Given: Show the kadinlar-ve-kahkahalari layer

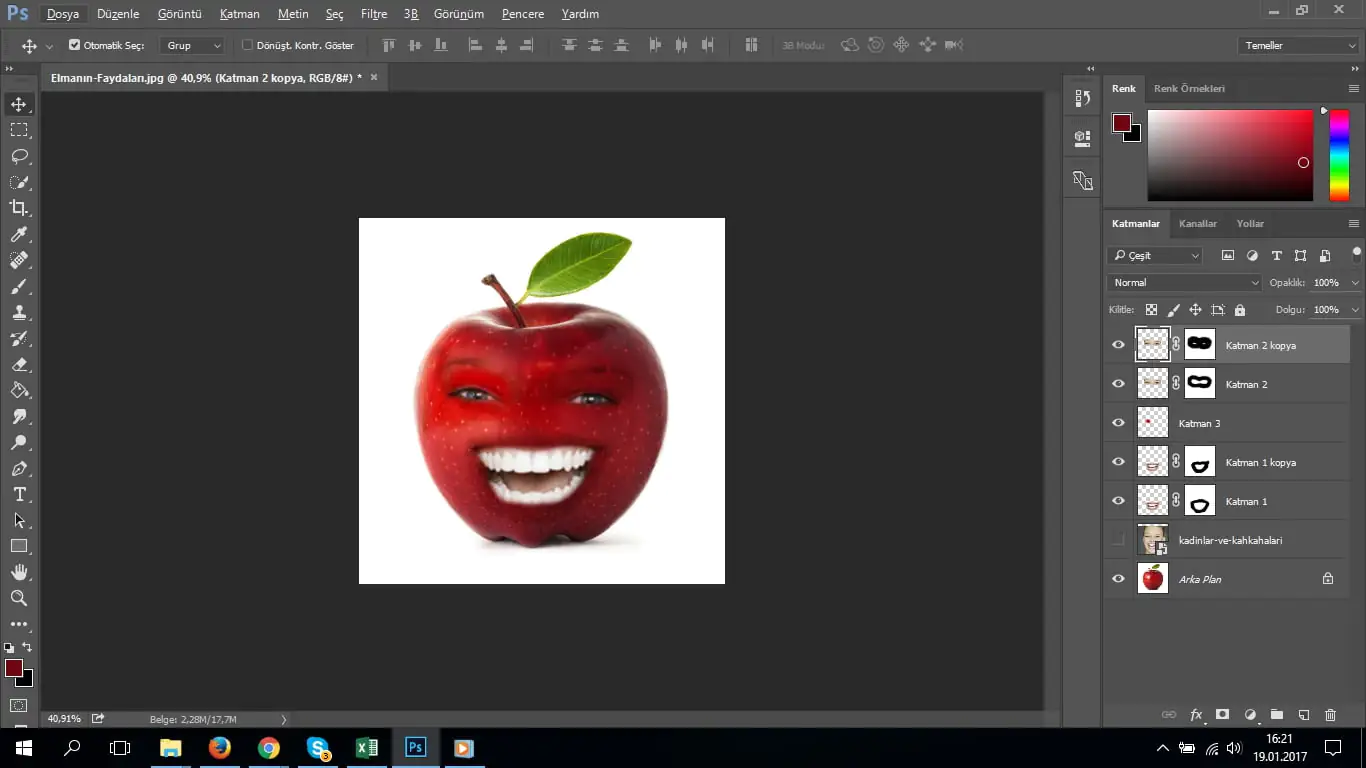Looking at the screenshot, I should tap(1118, 540).
